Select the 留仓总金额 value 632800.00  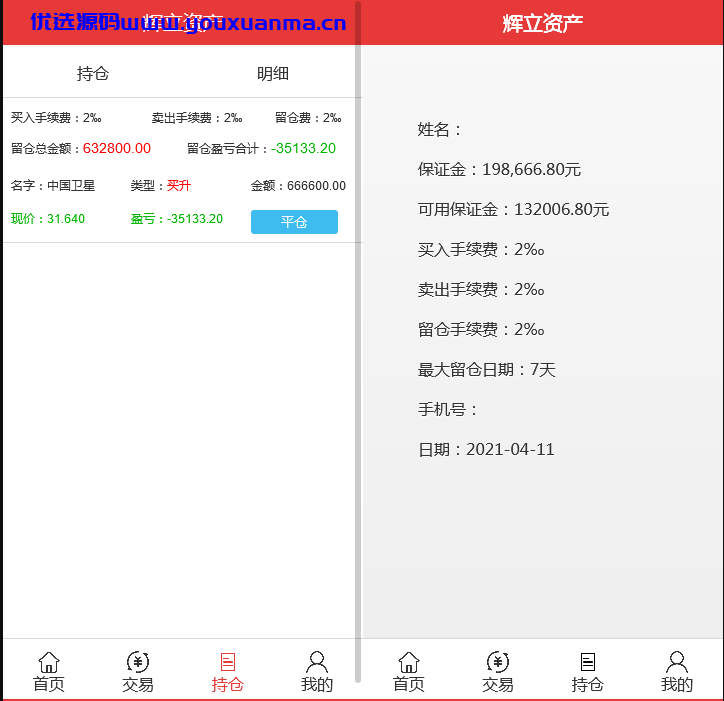coord(117,148)
